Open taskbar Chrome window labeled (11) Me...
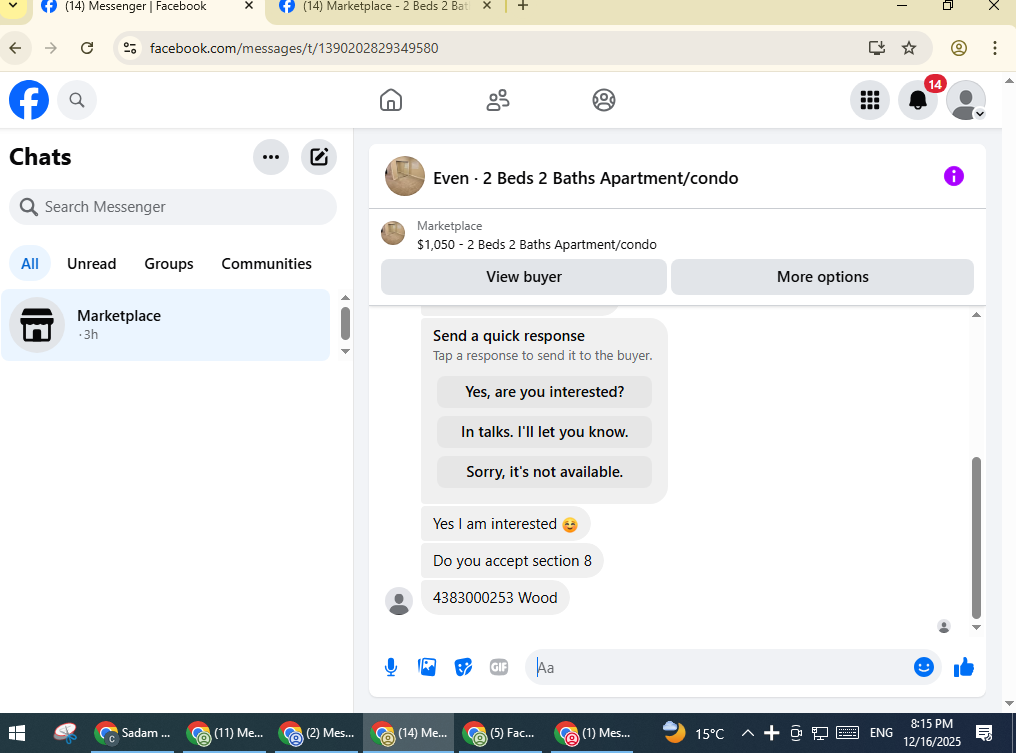Image resolution: width=1016 pixels, height=753 pixels. pos(224,733)
